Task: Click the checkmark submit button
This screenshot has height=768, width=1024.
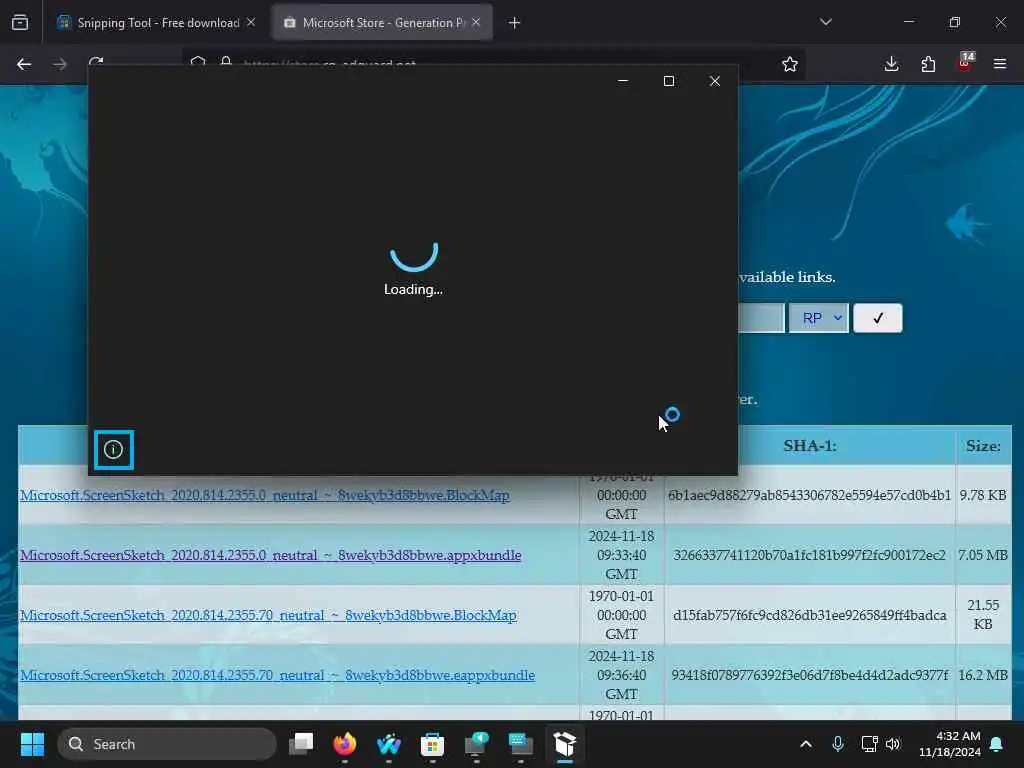Action: [878, 318]
